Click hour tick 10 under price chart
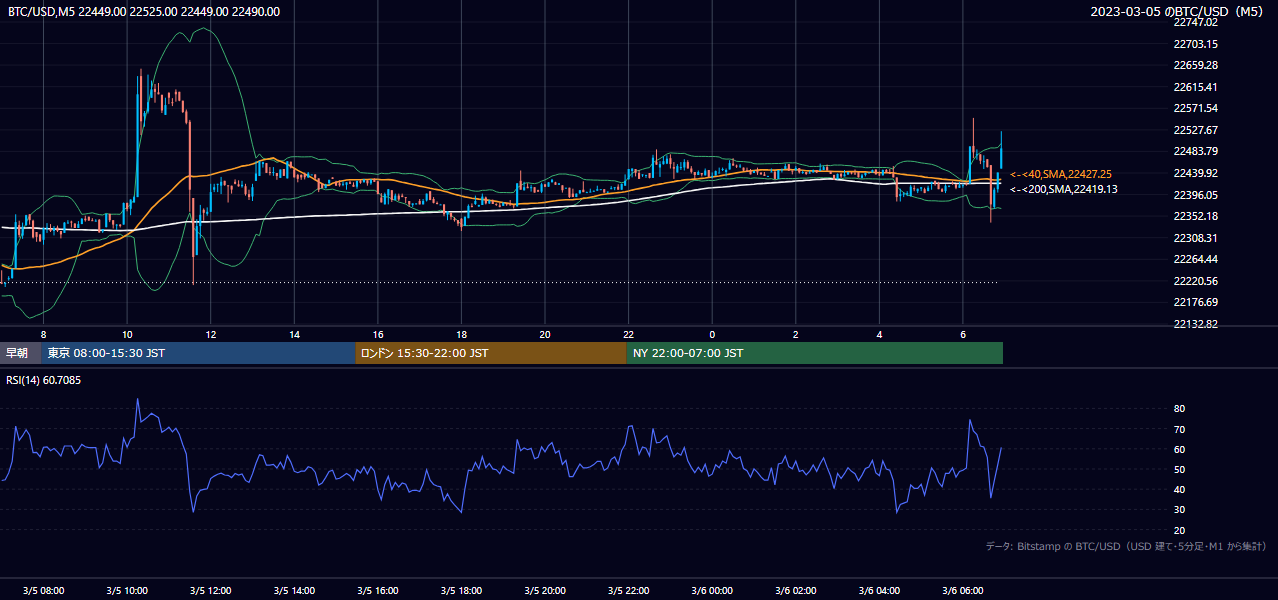Image resolution: width=1278 pixels, height=600 pixels. tap(127, 334)
